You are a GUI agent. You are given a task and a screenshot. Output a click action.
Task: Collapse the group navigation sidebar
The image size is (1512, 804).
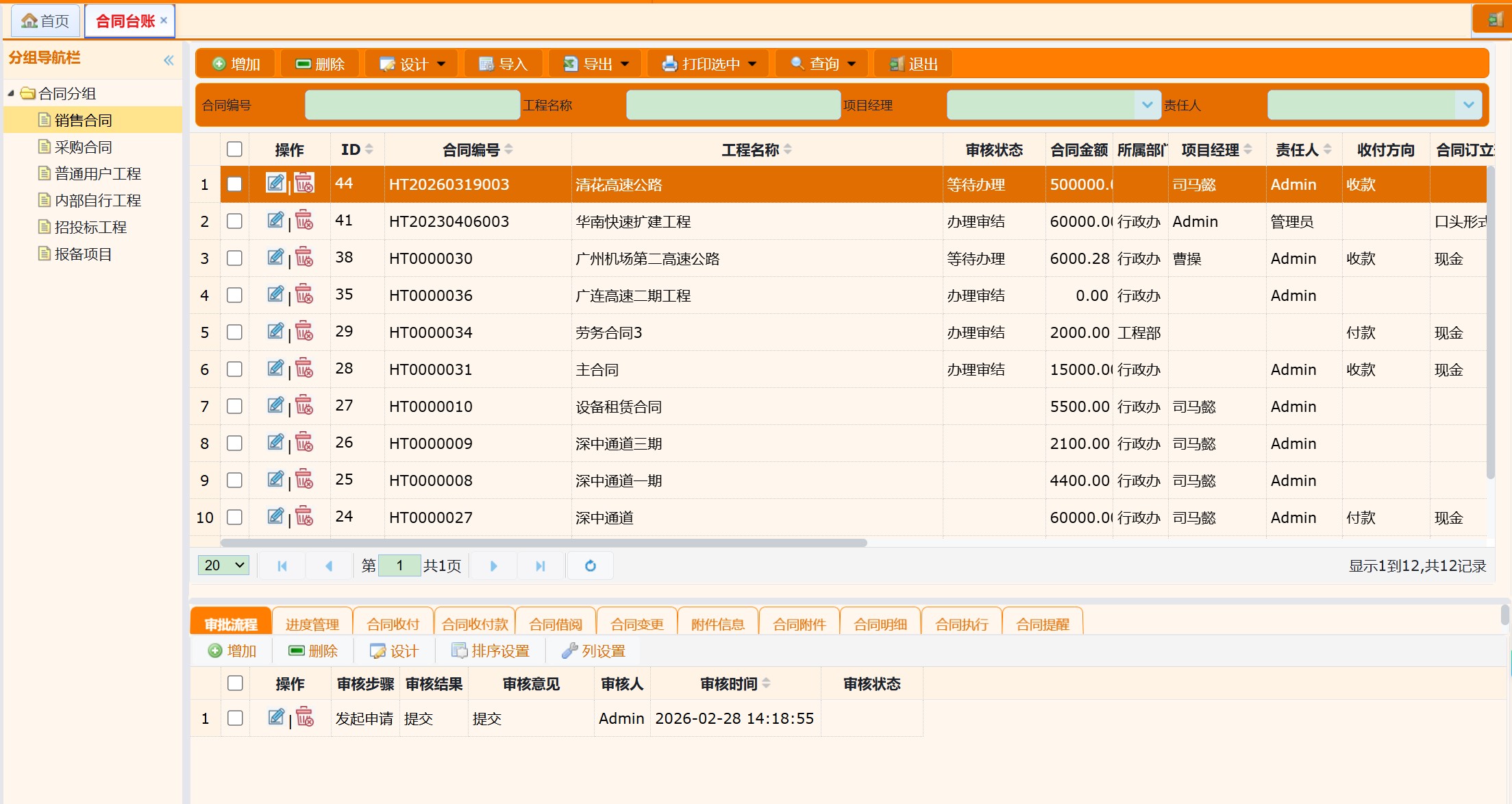[x=169, y=60]
